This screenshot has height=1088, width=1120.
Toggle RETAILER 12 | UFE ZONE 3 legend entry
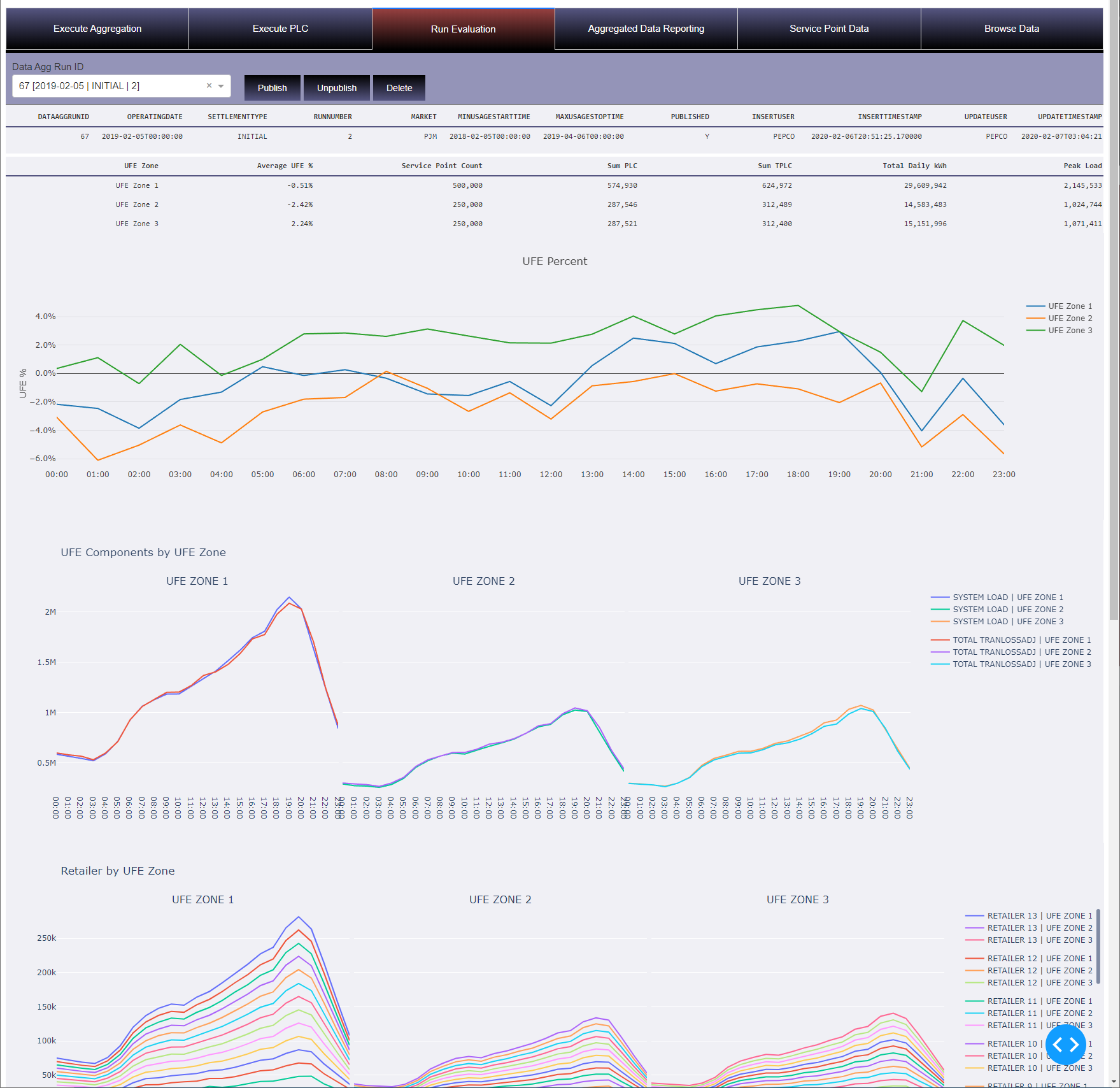click(x=1029, y=983)
